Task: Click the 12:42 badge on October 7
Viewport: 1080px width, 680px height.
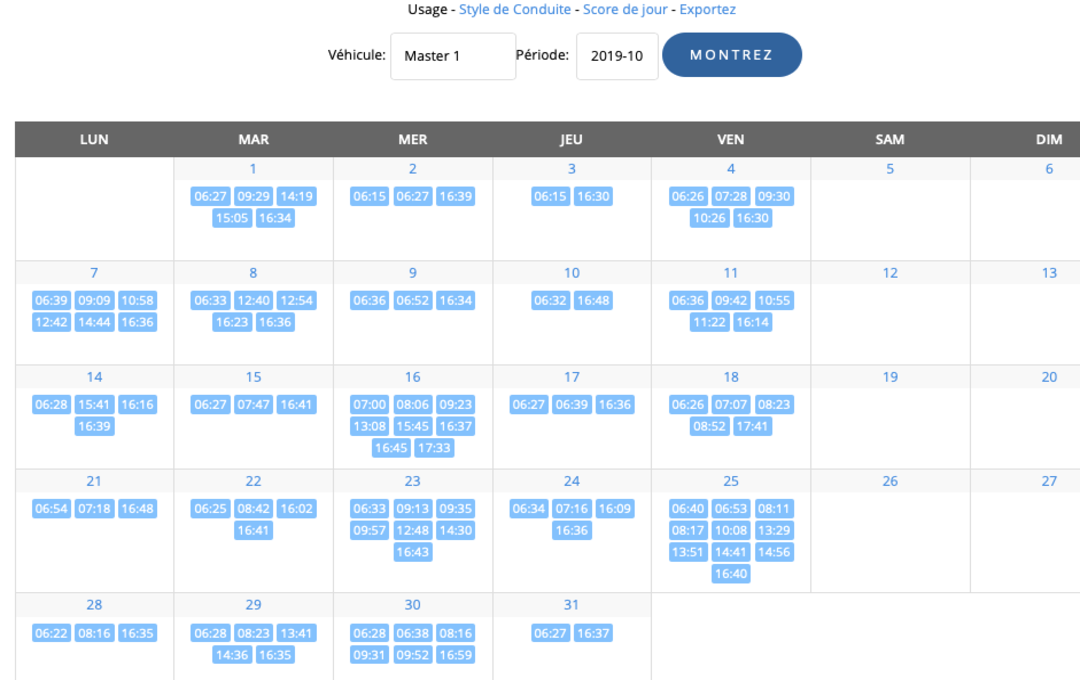Action: click(51, 322)
